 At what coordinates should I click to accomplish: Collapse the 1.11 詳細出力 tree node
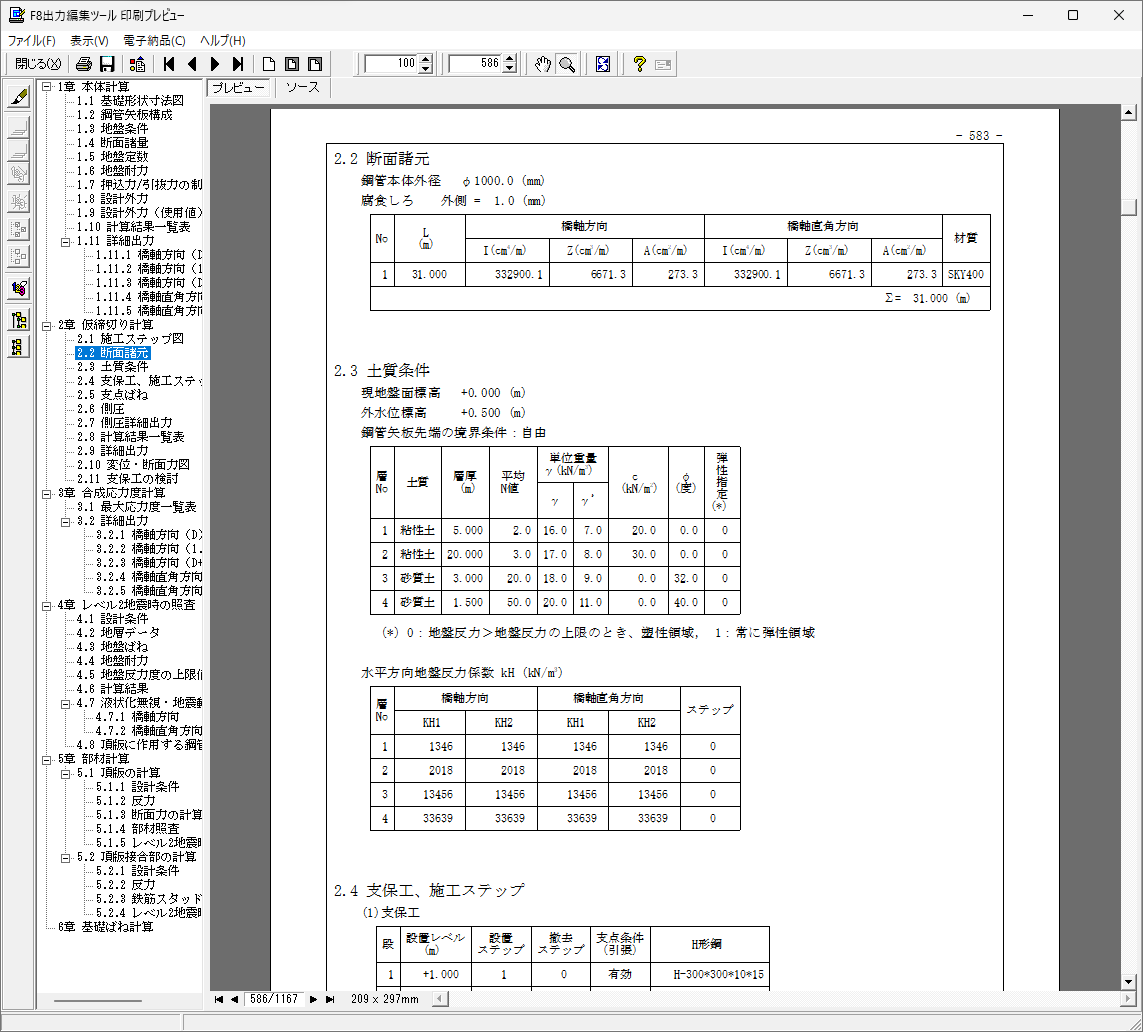(x=65, y=241)
